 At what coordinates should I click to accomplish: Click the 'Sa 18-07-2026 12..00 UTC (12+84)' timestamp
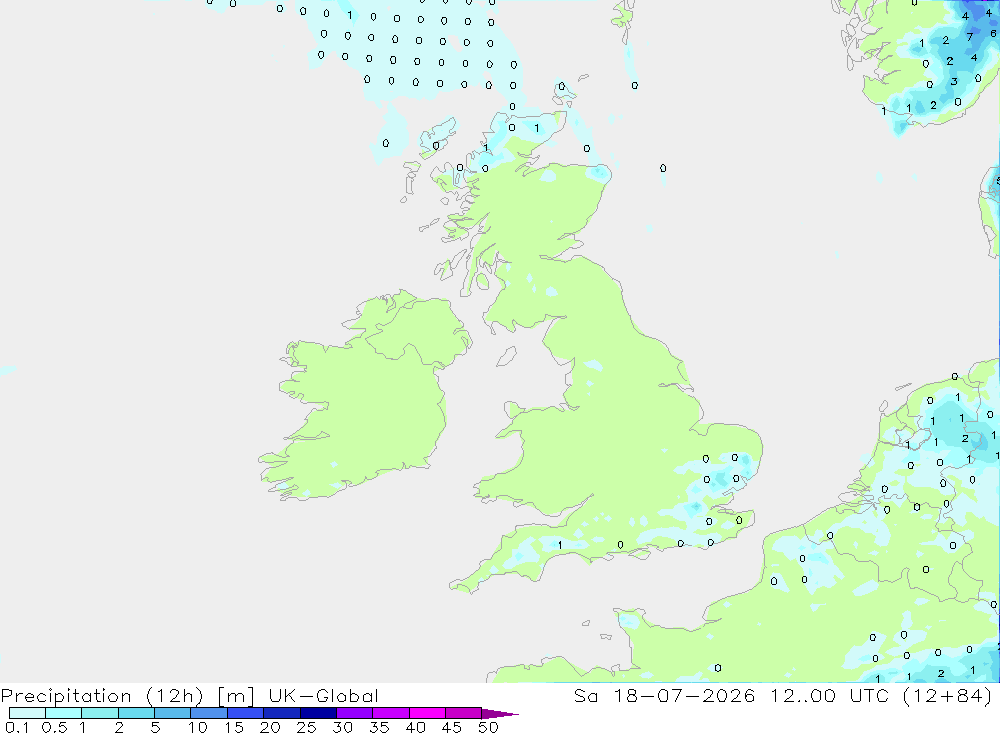tap(783, 695)
